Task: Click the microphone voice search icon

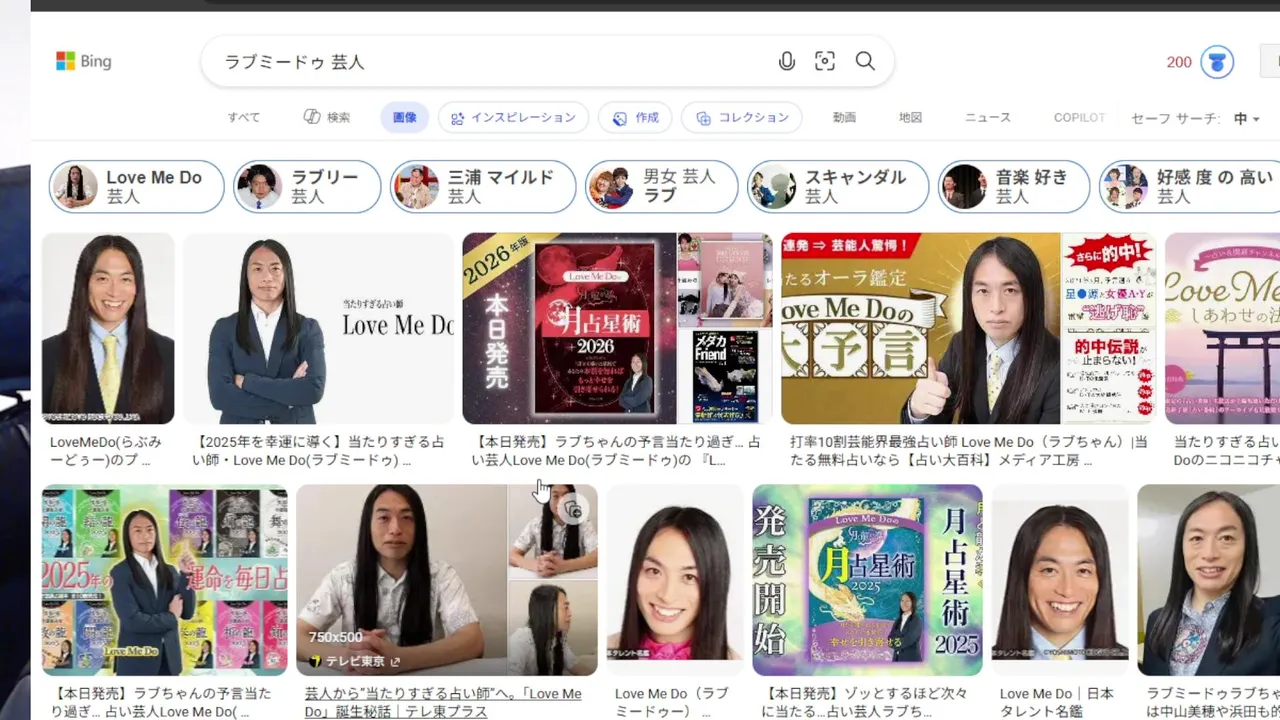Action: coord(787,62)
